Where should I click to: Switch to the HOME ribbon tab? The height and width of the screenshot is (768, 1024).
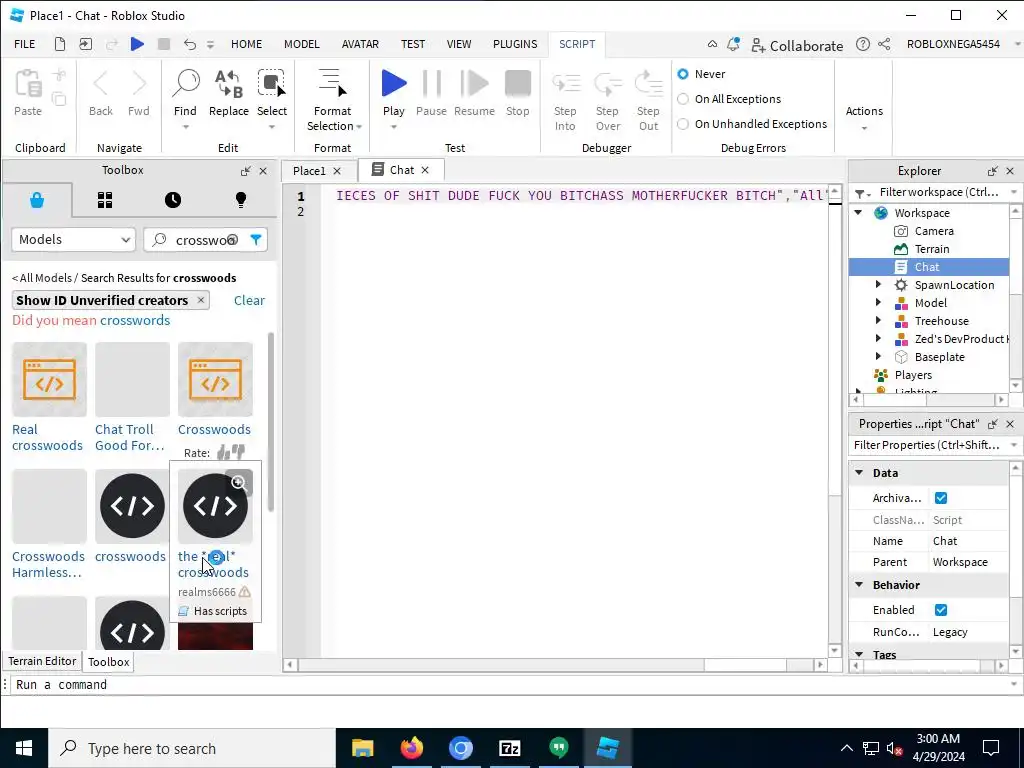coord(246,44)
